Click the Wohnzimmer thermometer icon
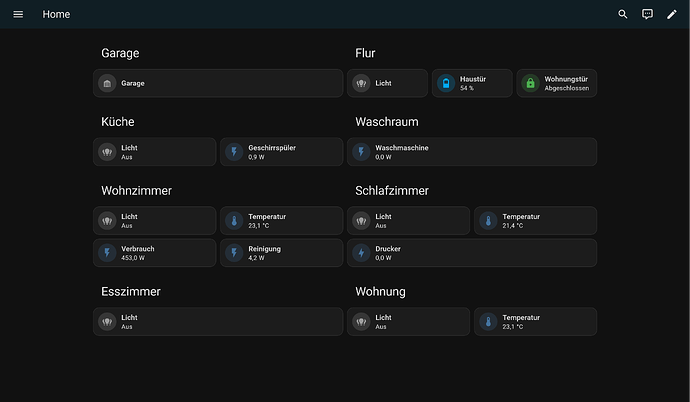Viewport: 690px width, 402px height. (234, 221)
